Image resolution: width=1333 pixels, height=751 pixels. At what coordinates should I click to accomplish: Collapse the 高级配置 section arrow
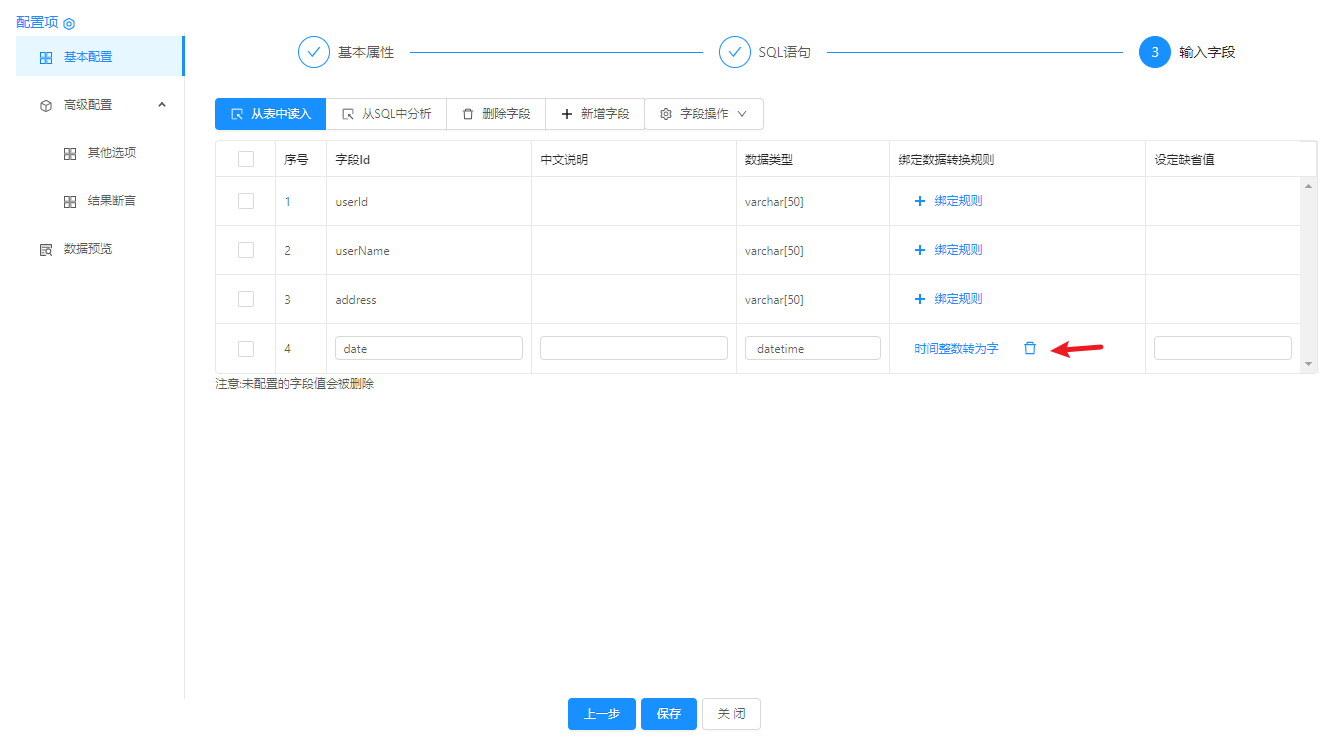coord(162,104)
